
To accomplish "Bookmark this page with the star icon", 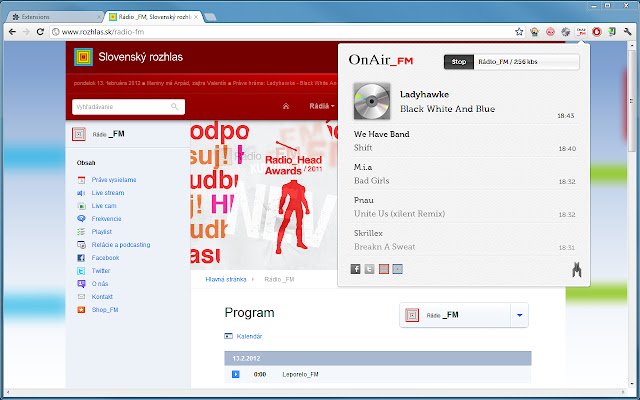I will pyautogui.click(x=519, y=32).
